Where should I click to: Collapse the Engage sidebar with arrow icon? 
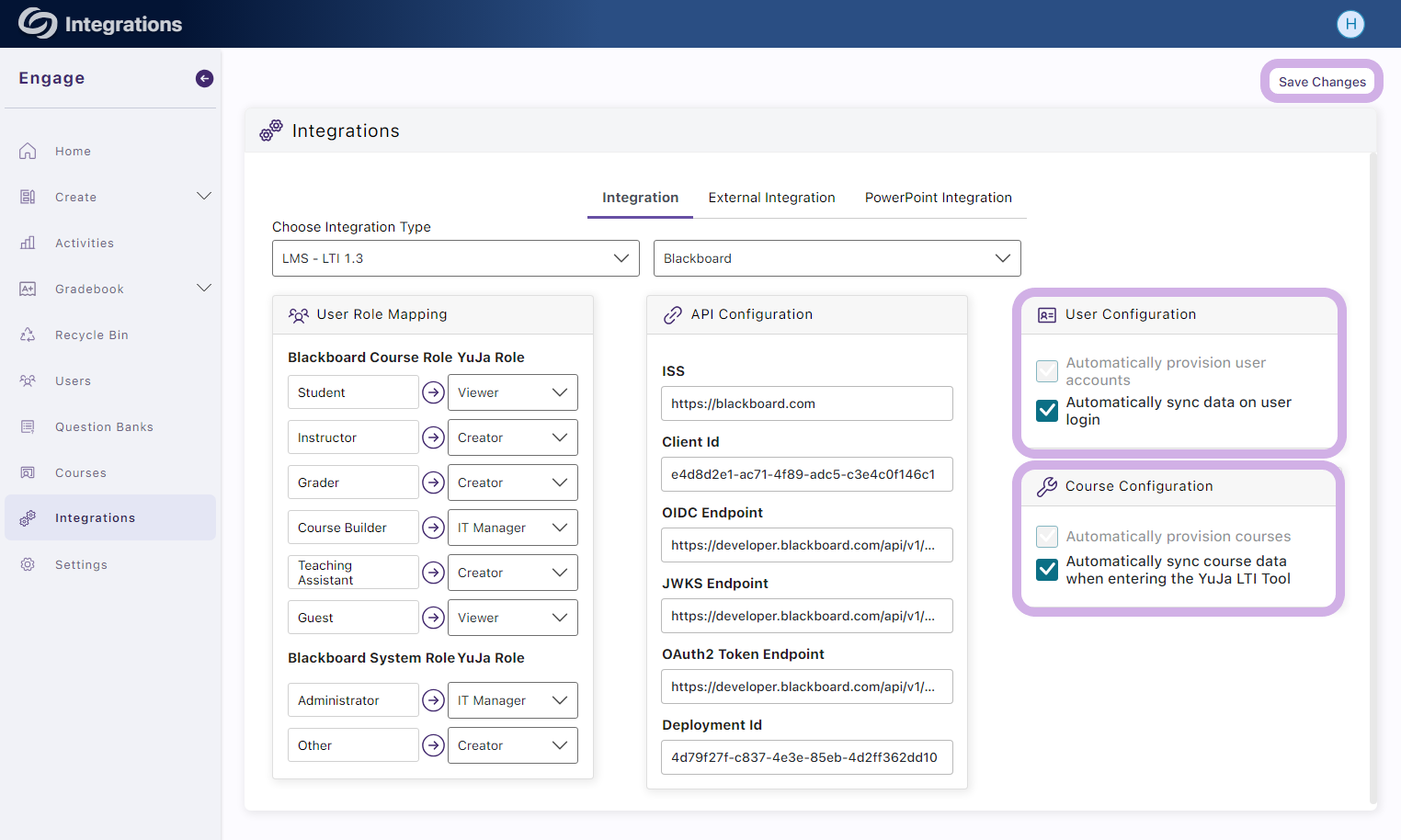pos(204,79)
